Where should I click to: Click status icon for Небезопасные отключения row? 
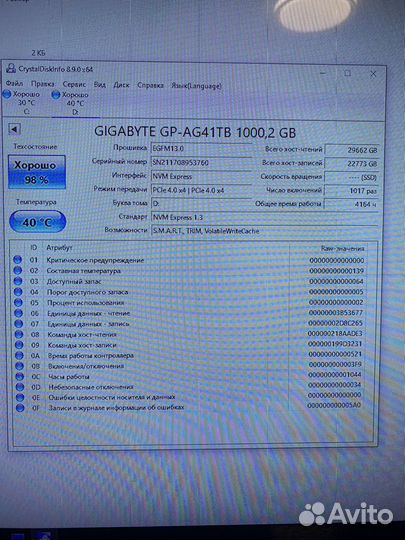[20, 387]
